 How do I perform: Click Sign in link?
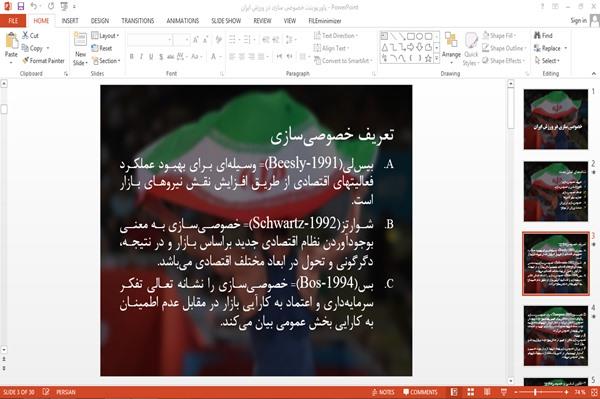coord(579,21)
